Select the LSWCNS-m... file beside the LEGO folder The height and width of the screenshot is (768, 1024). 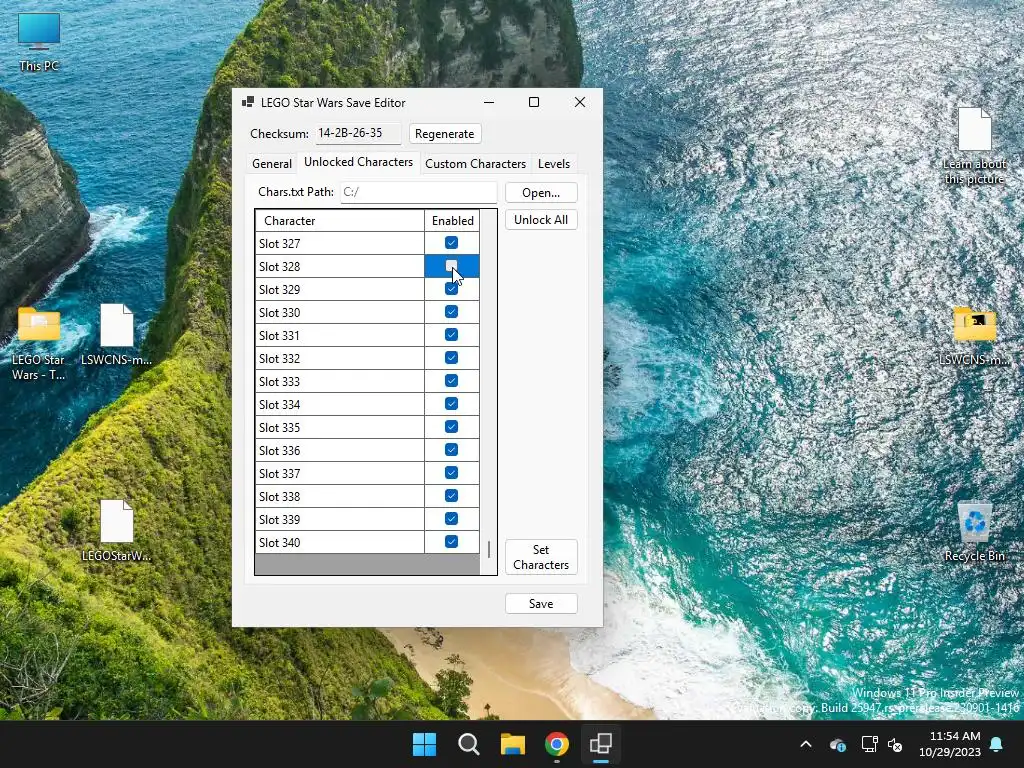116,334
